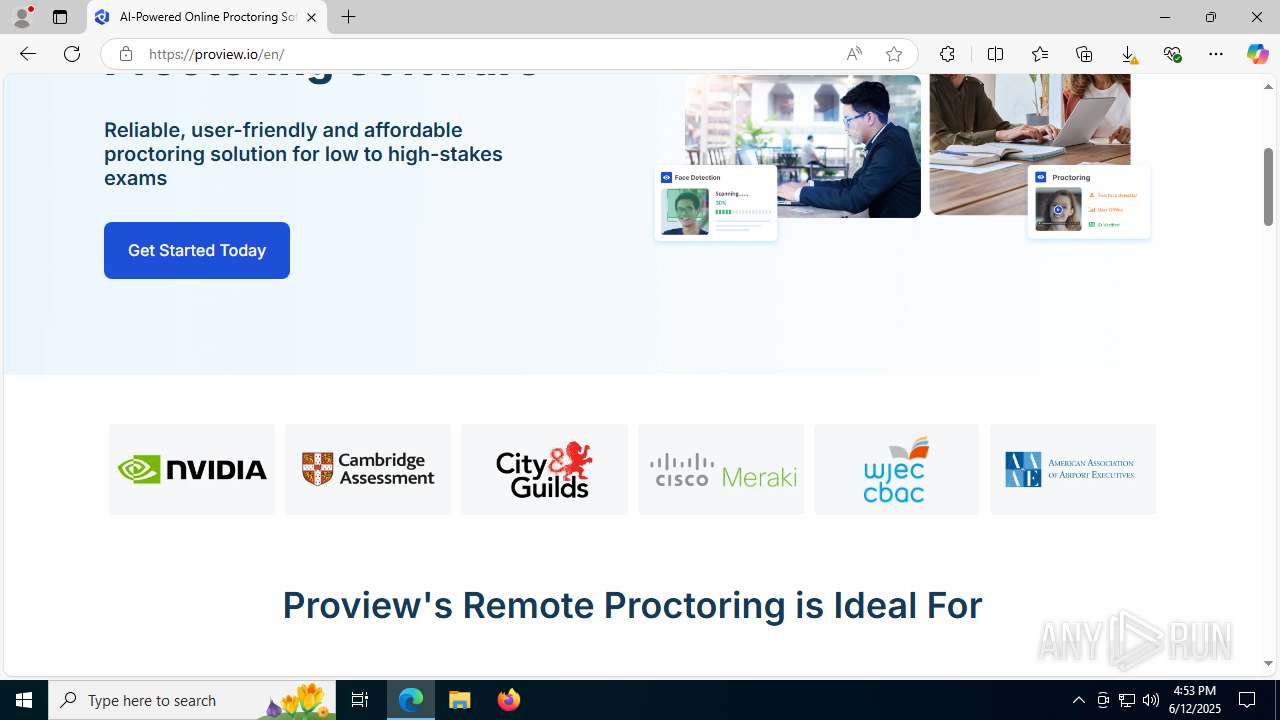
Task: Click the page scrollbar thumb
Action: click(1268, 186)
